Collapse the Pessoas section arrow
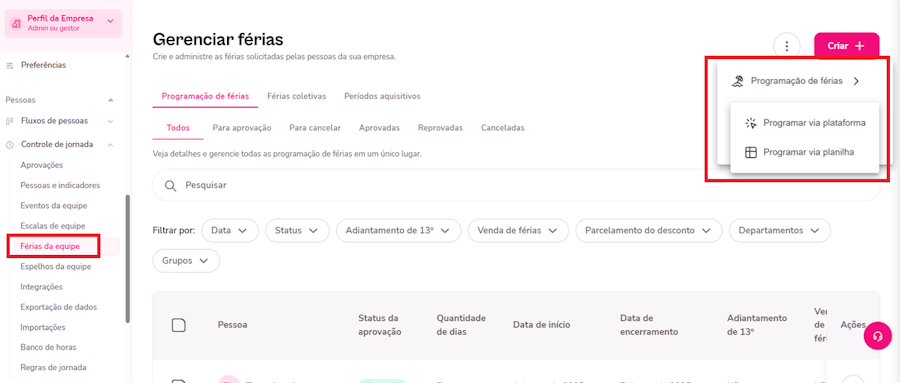 111,100
